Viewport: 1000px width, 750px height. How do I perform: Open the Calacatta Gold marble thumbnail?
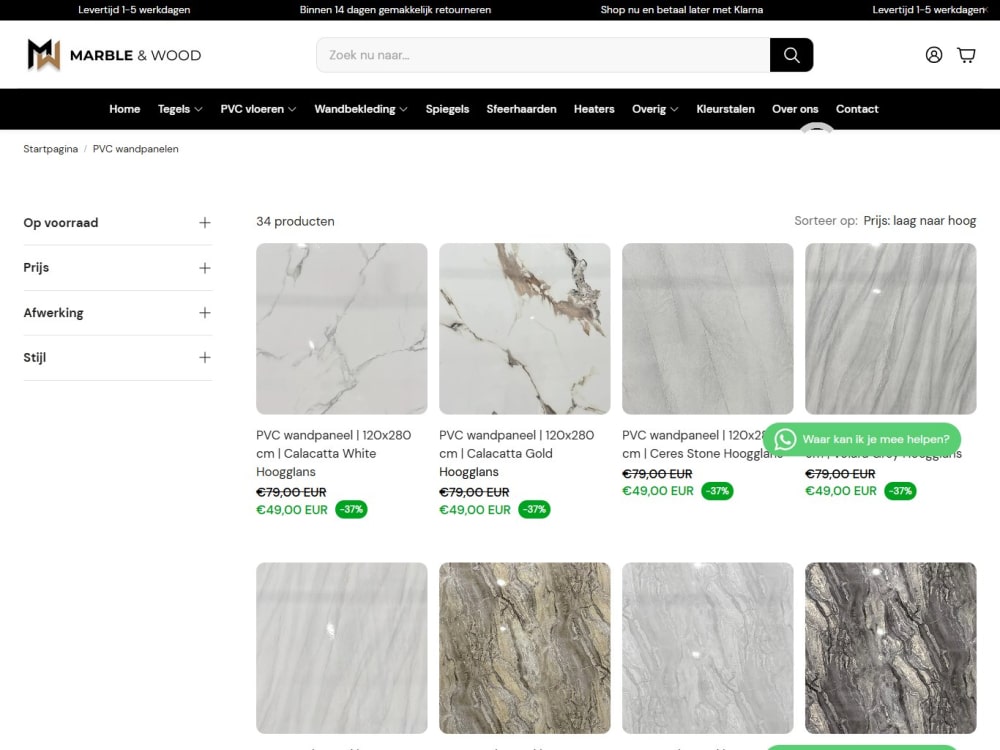click(x=525, y=328)
